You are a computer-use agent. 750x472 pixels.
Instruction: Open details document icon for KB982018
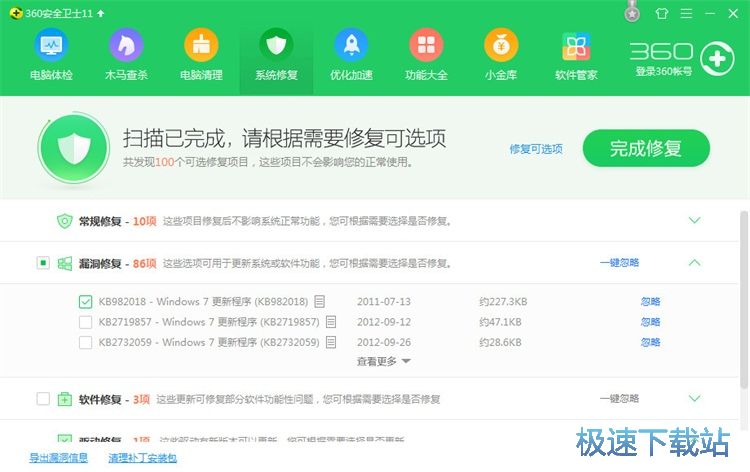320,301
